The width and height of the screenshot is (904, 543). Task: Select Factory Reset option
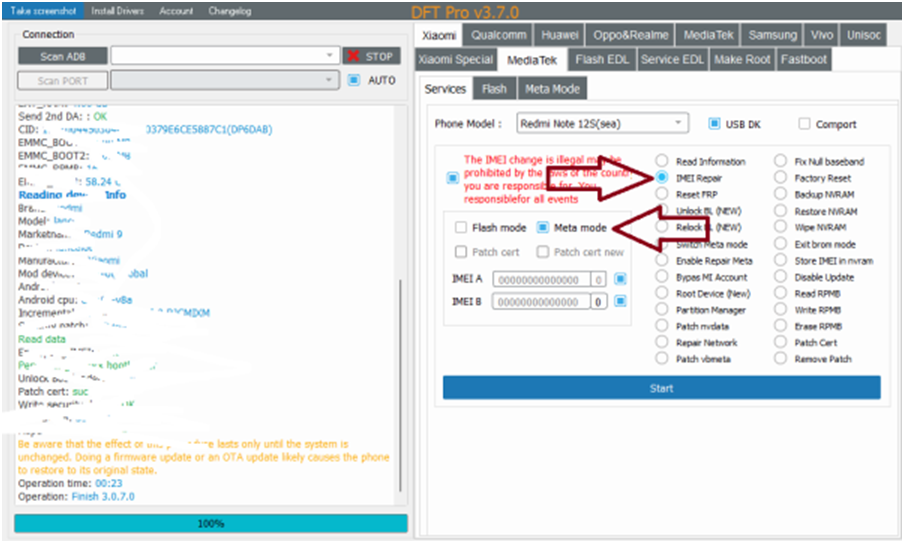coord(781,178)
